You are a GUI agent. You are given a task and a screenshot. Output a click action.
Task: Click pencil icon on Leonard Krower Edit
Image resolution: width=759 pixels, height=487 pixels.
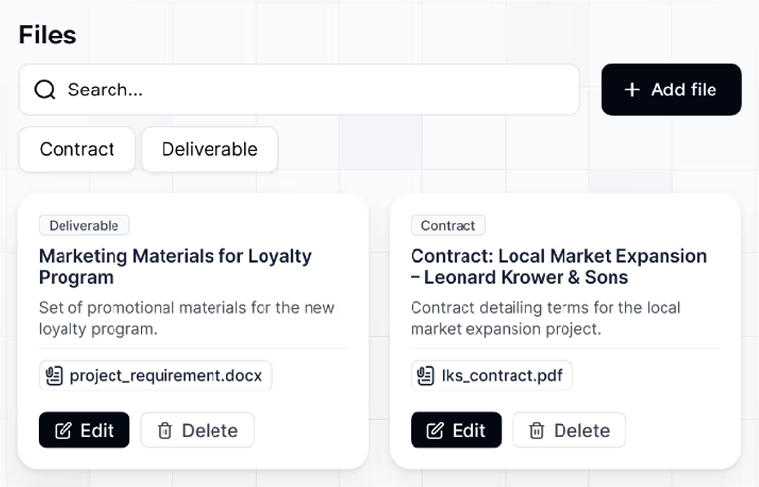tap(435, 430)
